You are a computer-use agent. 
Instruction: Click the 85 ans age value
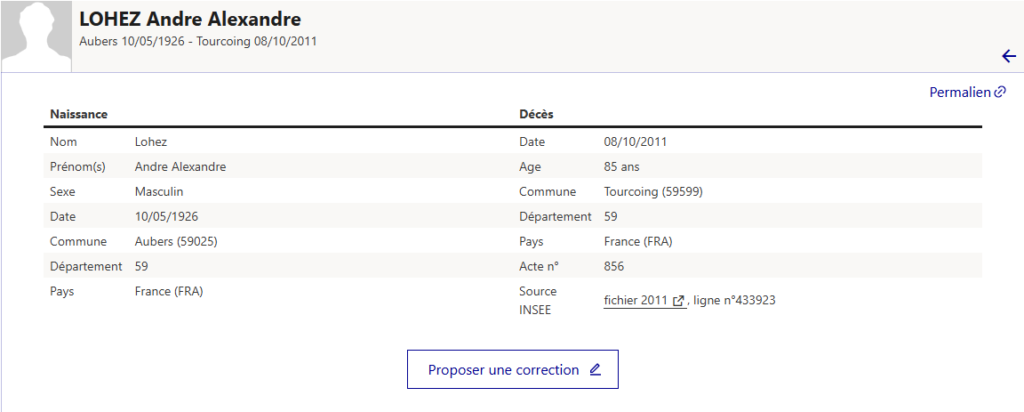pos(624,167)
